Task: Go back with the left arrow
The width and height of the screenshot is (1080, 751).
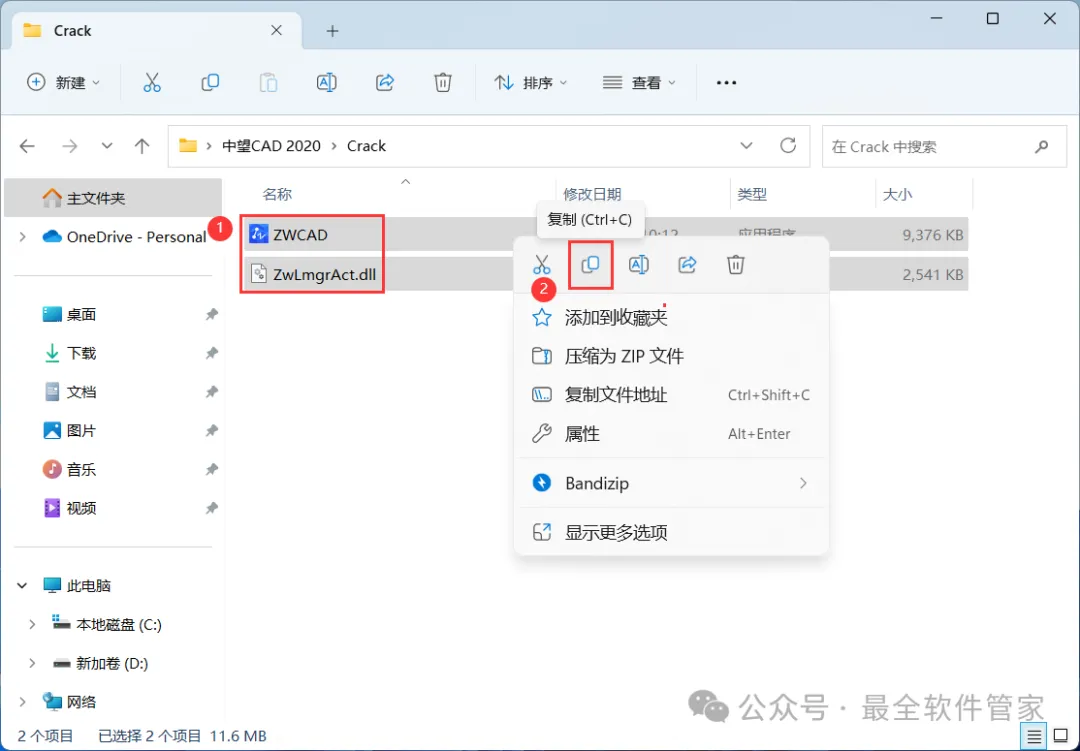Action: point(27,146)
